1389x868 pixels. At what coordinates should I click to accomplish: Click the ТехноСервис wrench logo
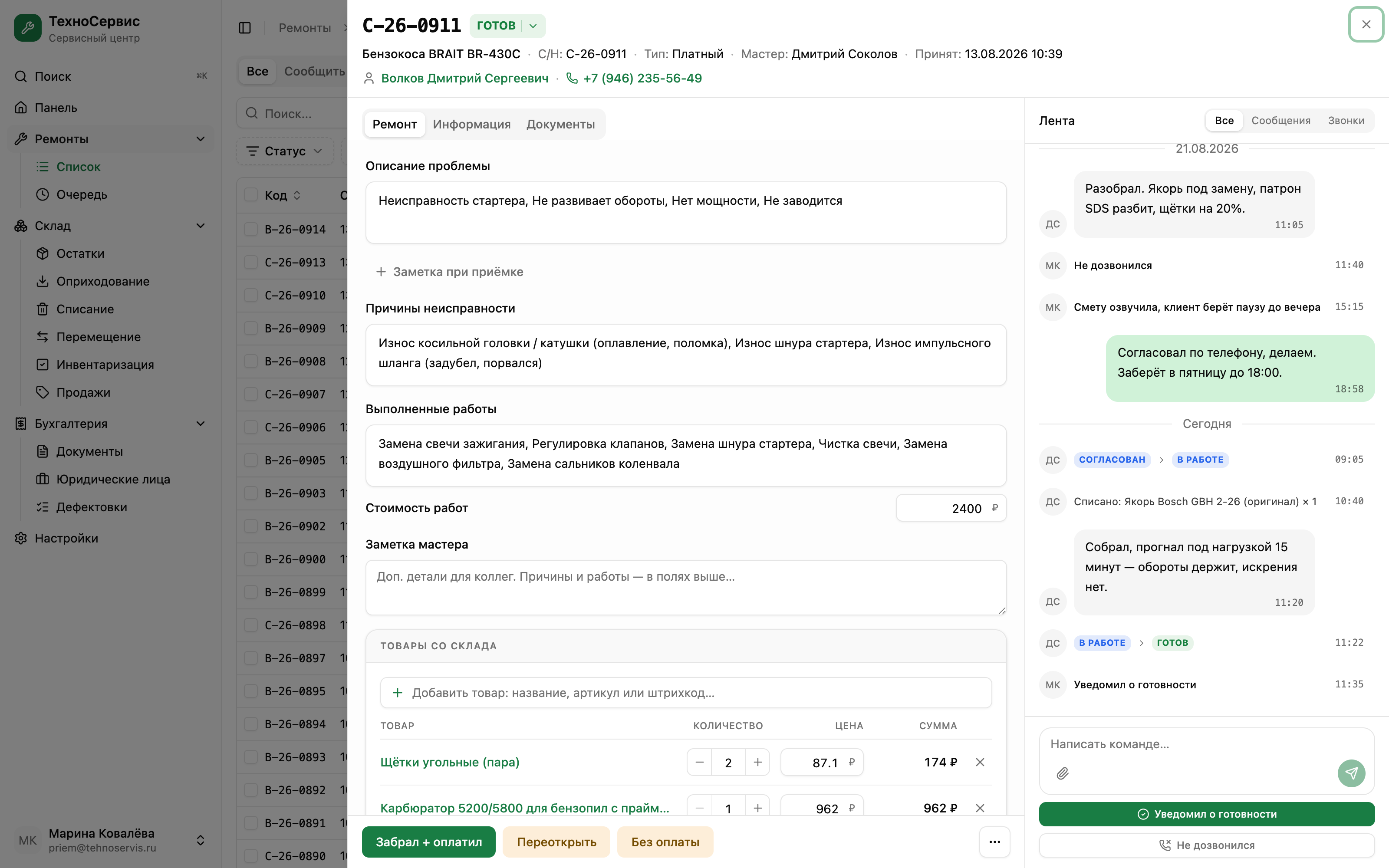click(27, 27)
